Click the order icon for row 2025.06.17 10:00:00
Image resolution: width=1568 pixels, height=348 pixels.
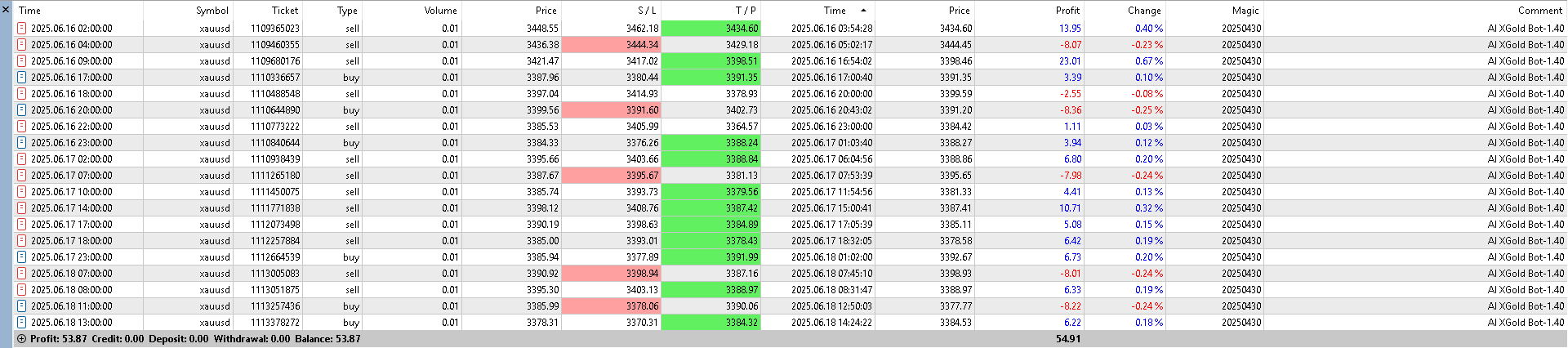pyautogui.click(x=22, y=191)
